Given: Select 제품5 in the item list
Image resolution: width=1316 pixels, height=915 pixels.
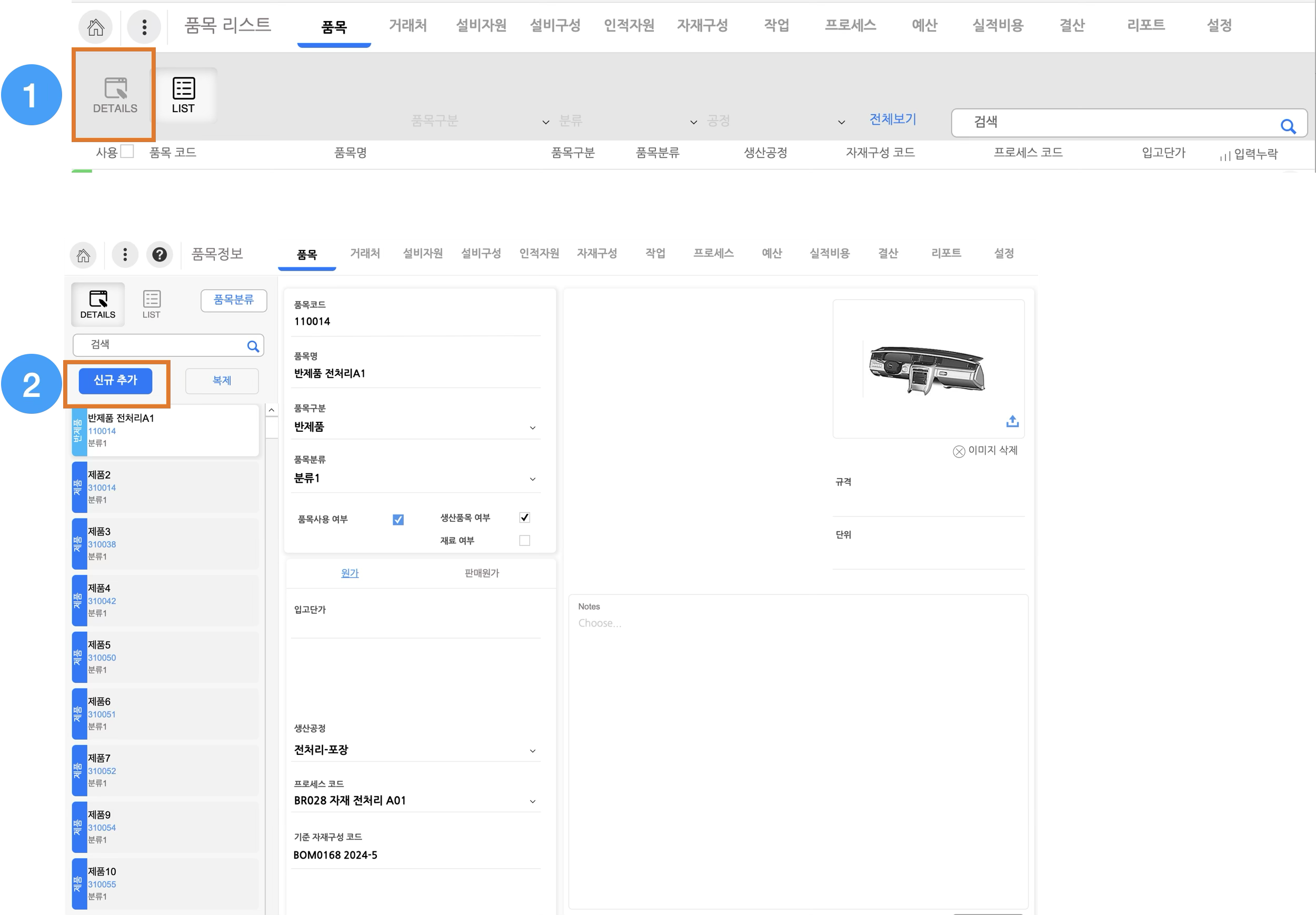Looking at the screenshot, I should coord(165,657).
